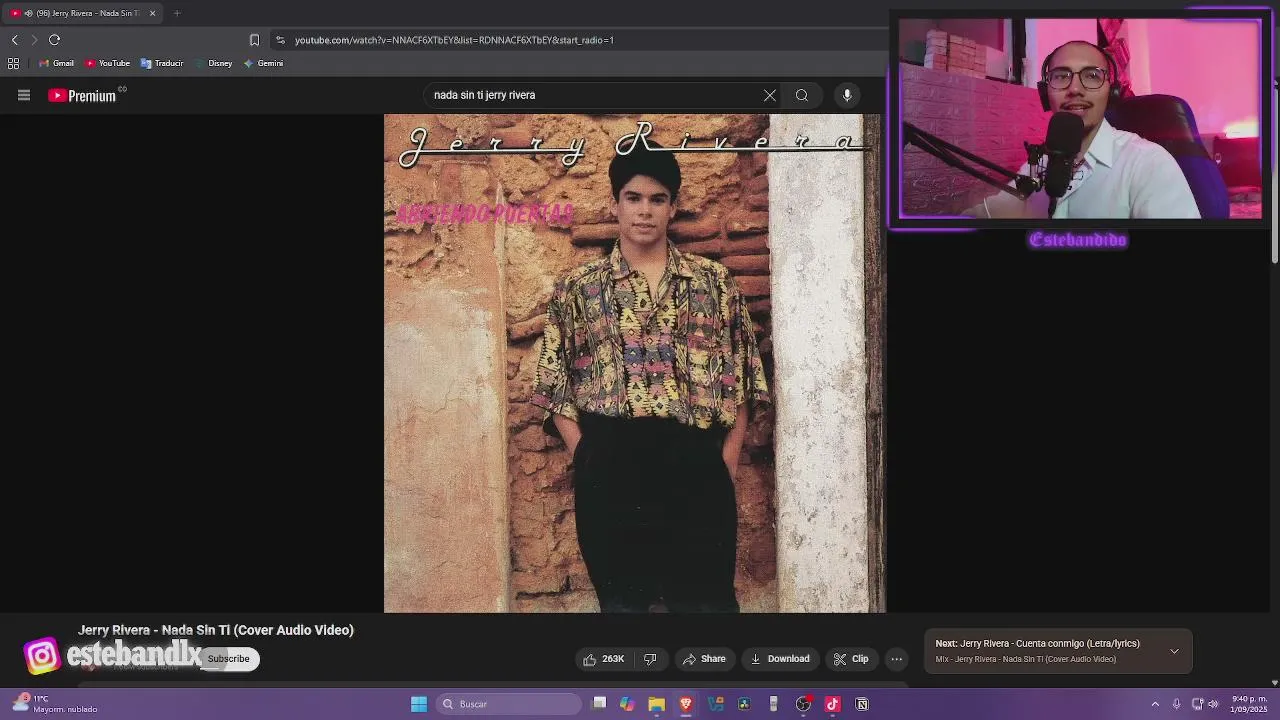The height and width of the screenshot is (720, 1280).
Task: Click the browser address bar URL
Action: (x=454, y=40)
